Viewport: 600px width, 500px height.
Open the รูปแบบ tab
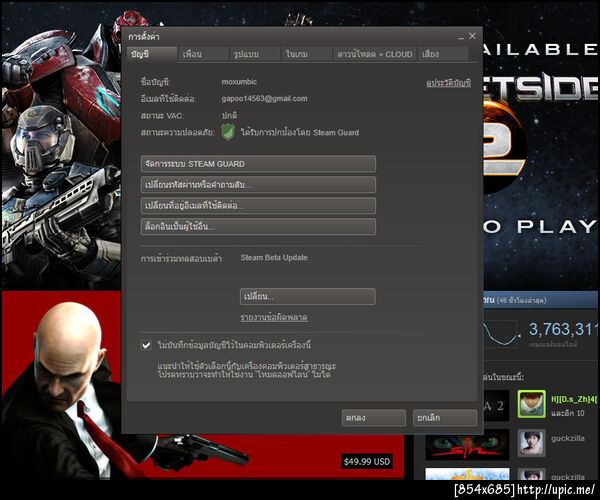[x=255, y=54]
